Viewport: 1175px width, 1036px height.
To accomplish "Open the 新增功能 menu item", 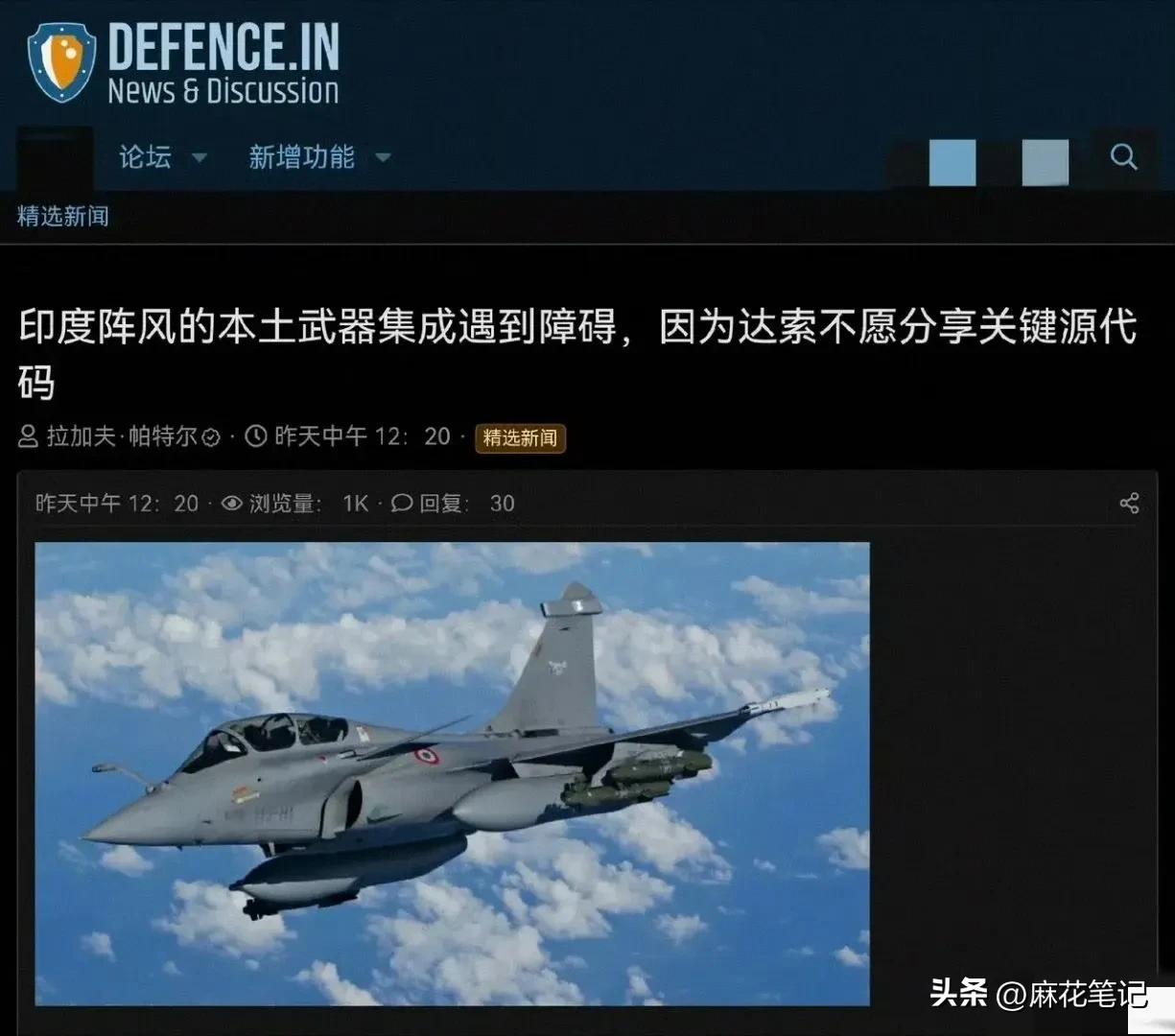I will point(302,156).
